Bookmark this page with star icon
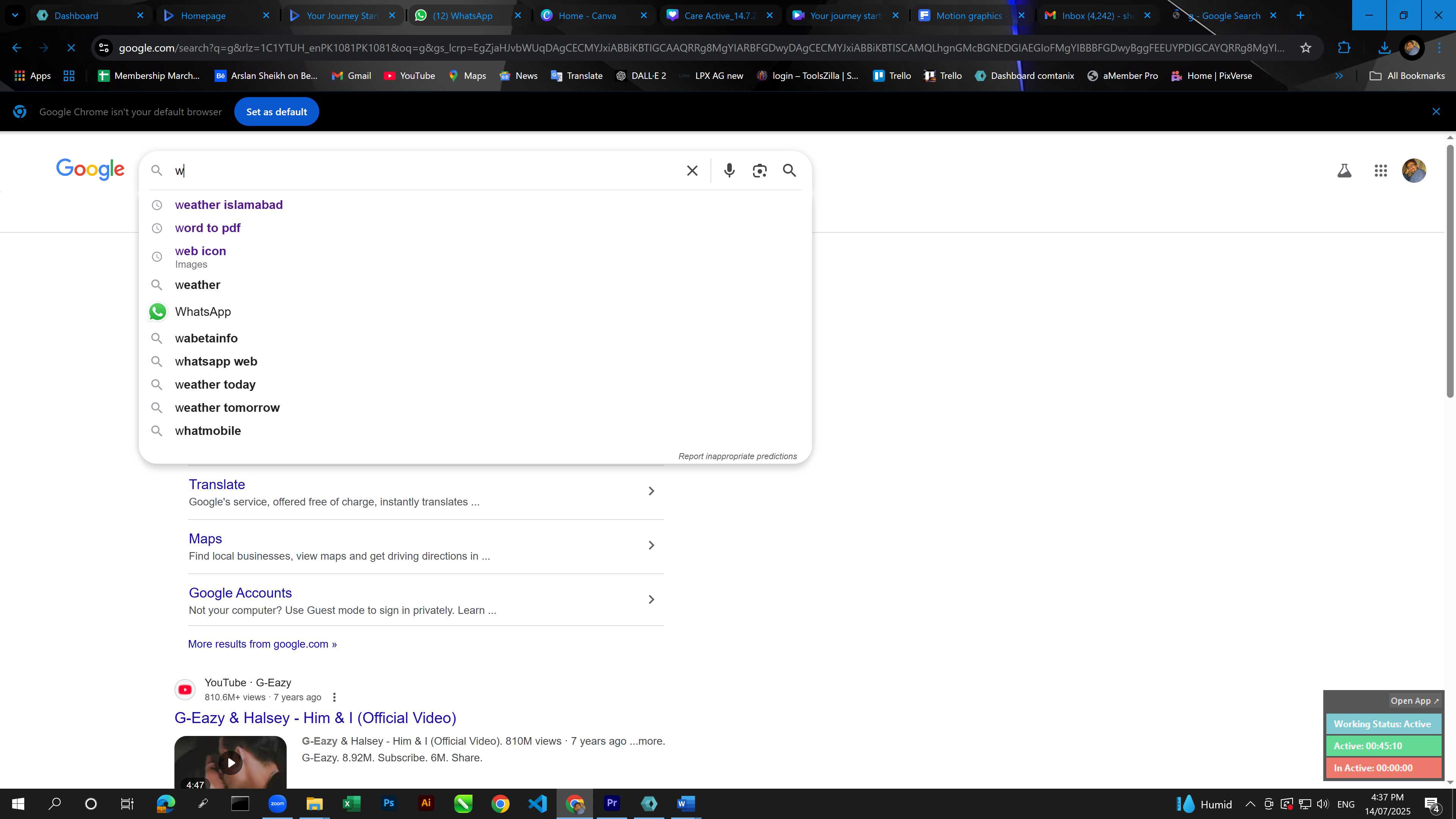The width and height of the screenshot is (1456, 819). click(1305, 48)
